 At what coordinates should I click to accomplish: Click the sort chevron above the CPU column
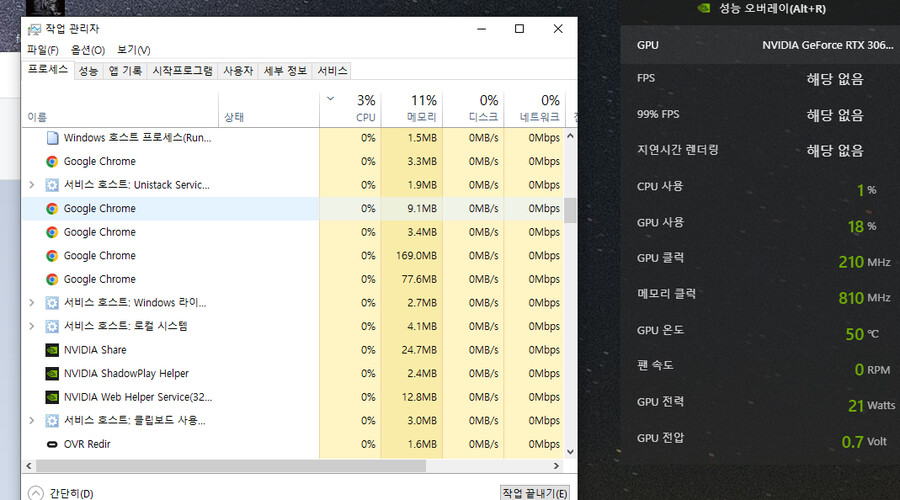click(x=331, y=99)
